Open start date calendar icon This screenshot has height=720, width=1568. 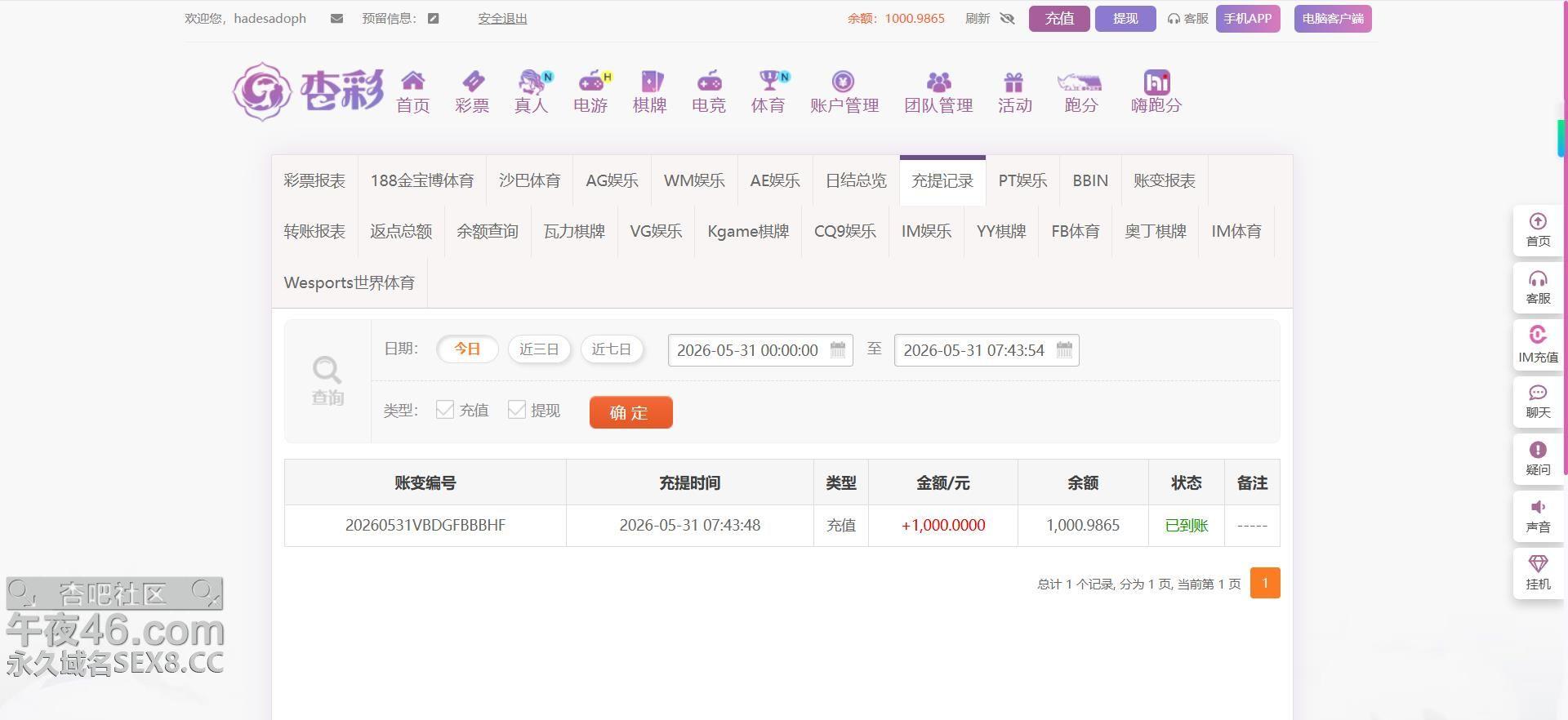coord(838,349)
